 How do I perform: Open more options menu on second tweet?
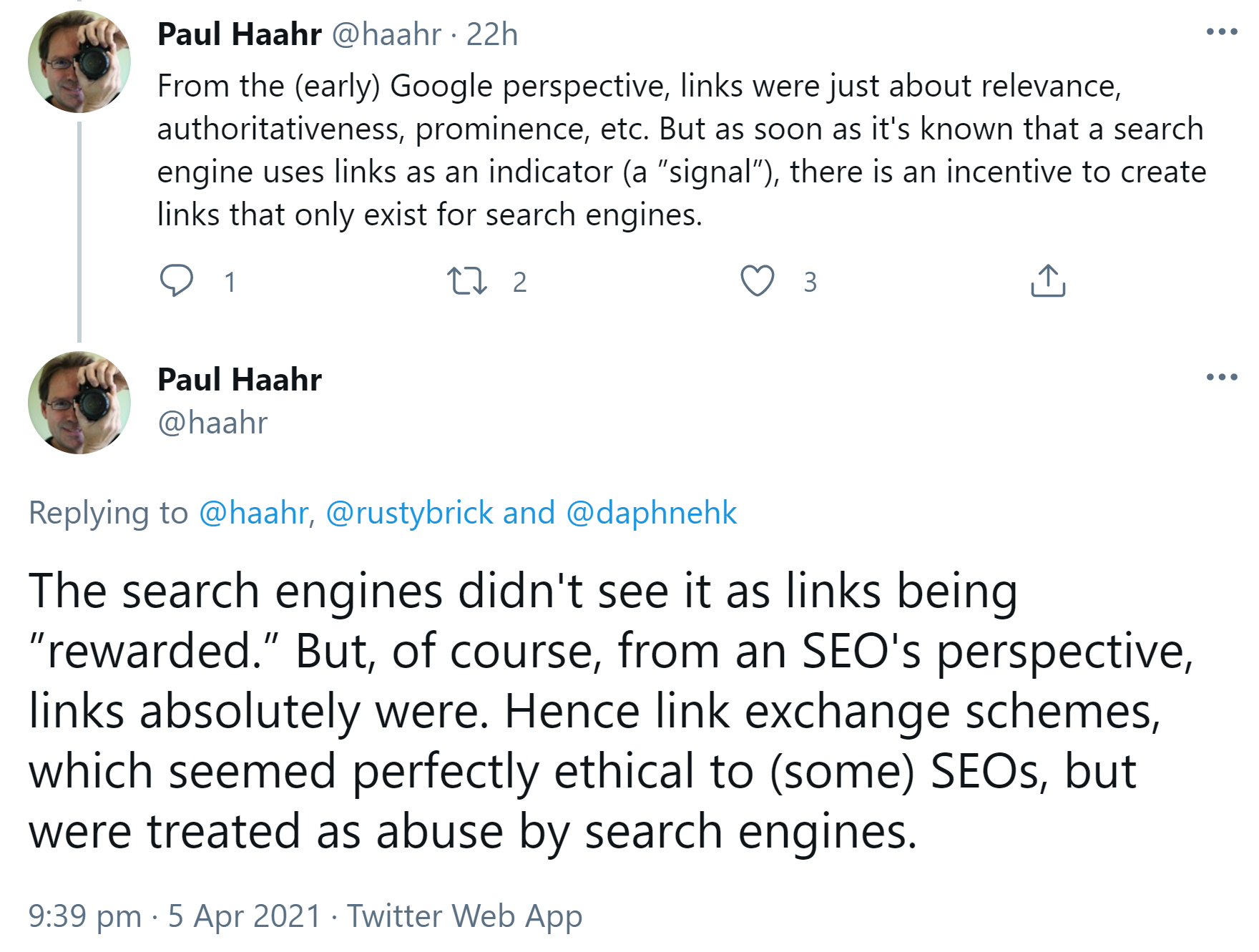pos(1221,377)
